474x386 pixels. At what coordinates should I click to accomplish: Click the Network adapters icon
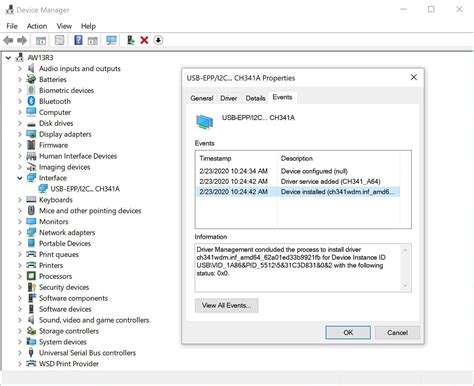[31, 232]
